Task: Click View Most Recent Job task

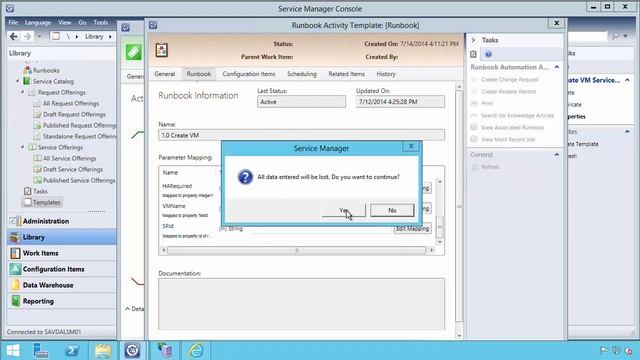Action: [x=508, y=140]
